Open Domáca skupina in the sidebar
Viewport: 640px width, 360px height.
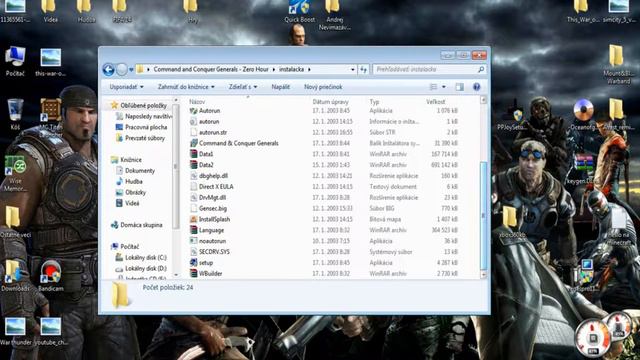point(141,225)
